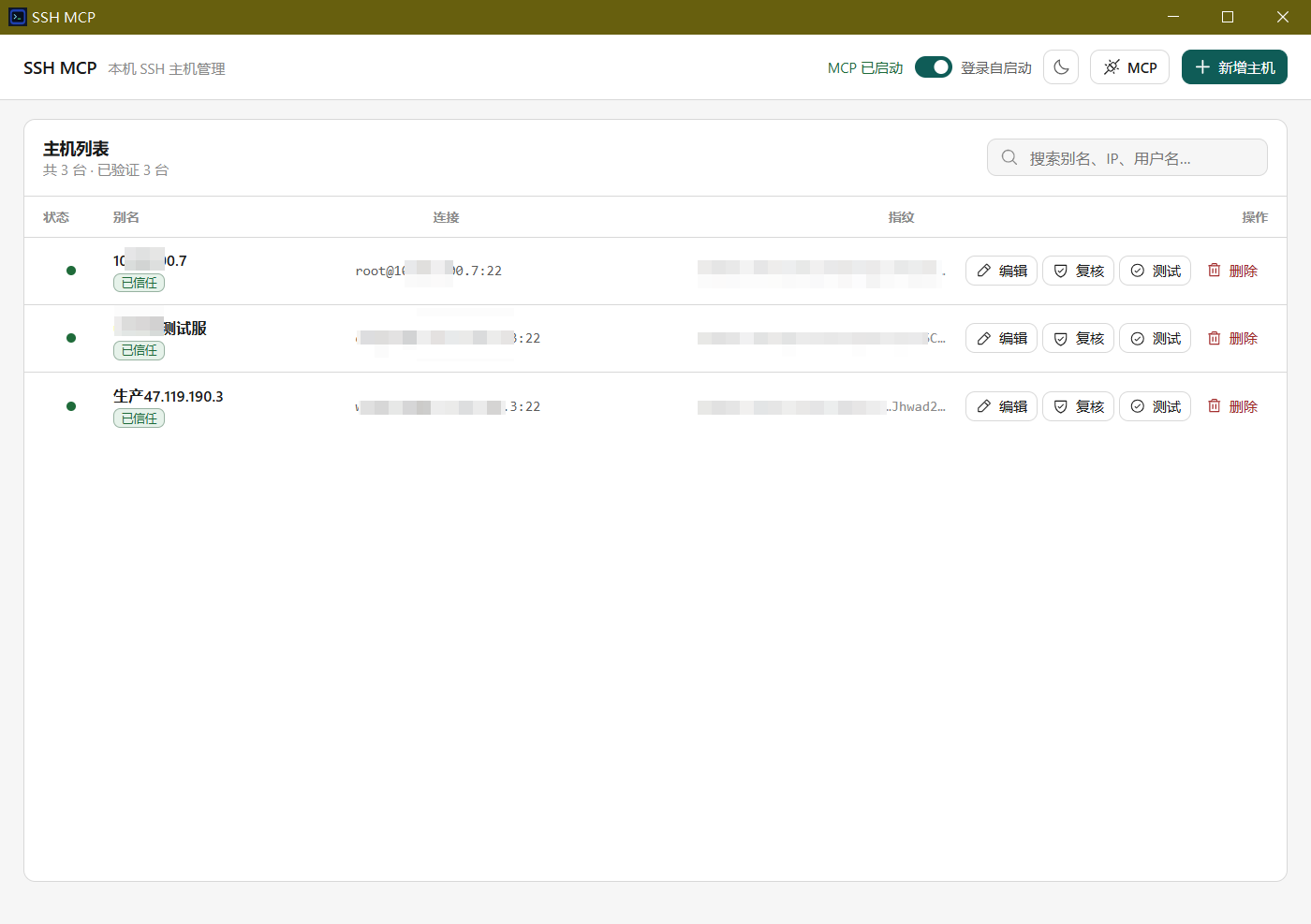Click 别名 column header
This screenshot has height=924, width=1311.
click(126, 217)
